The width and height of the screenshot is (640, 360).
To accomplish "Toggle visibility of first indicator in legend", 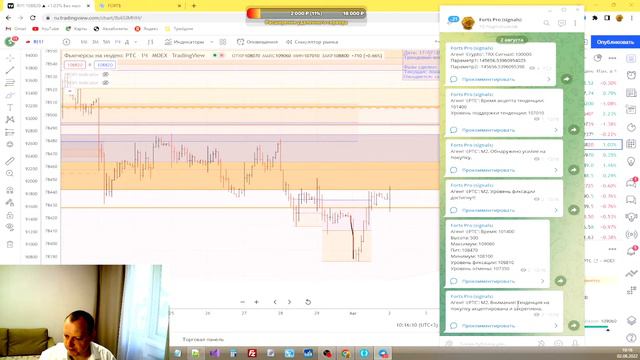I will pyautogui.click(x=106, y=74).
